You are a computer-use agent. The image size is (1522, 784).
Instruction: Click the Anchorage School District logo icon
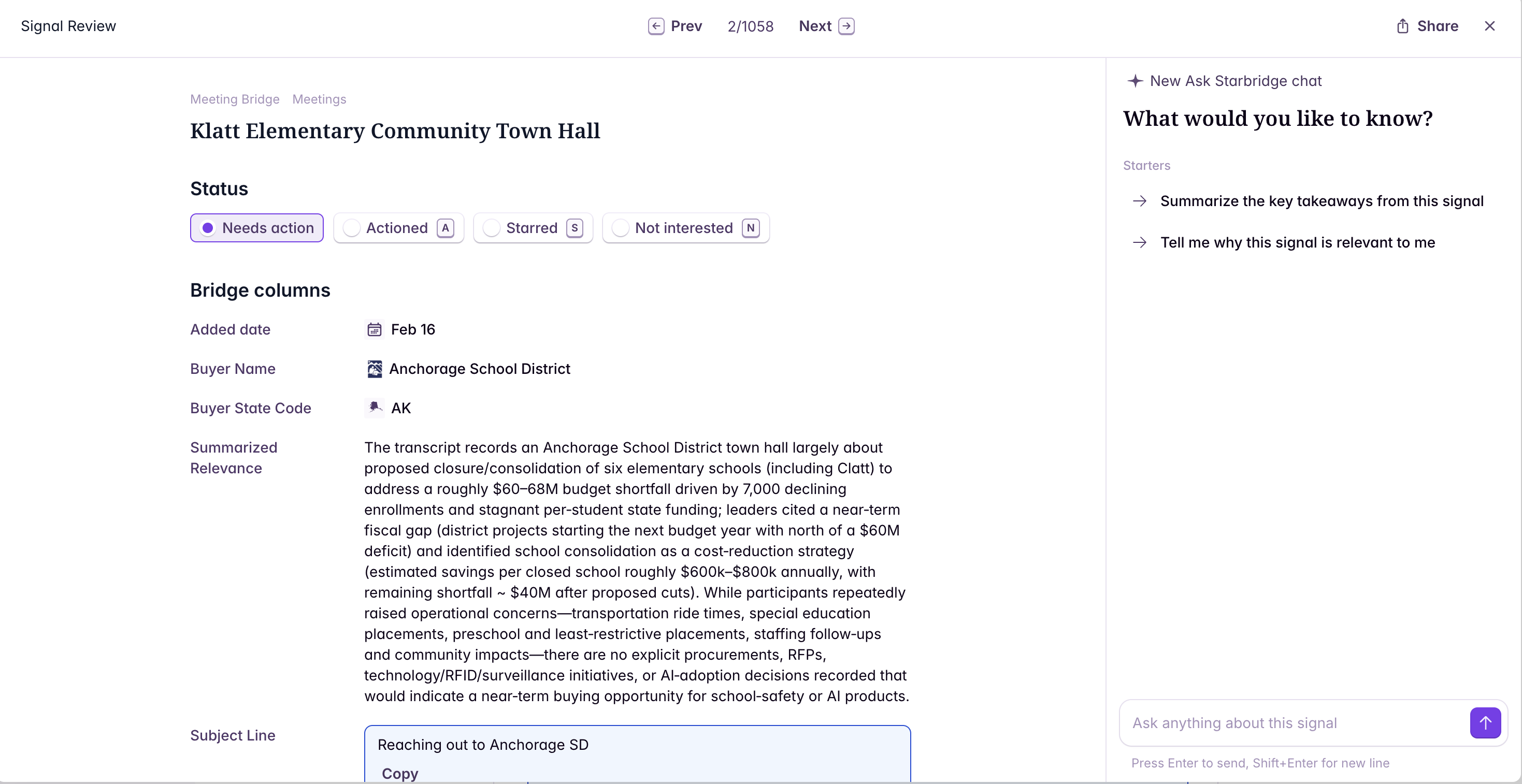pos(374,369)
